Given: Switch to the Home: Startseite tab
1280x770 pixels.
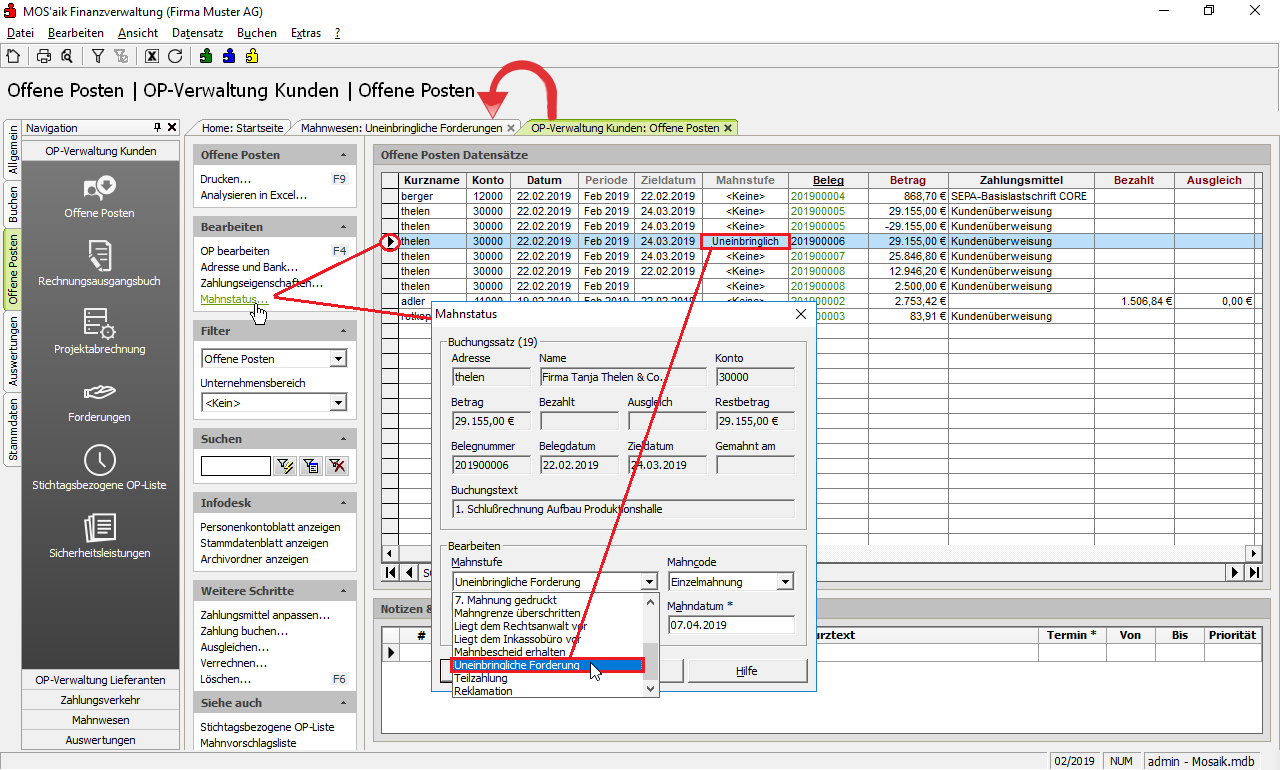Looking at the screenshot, I should coord(243,128).
